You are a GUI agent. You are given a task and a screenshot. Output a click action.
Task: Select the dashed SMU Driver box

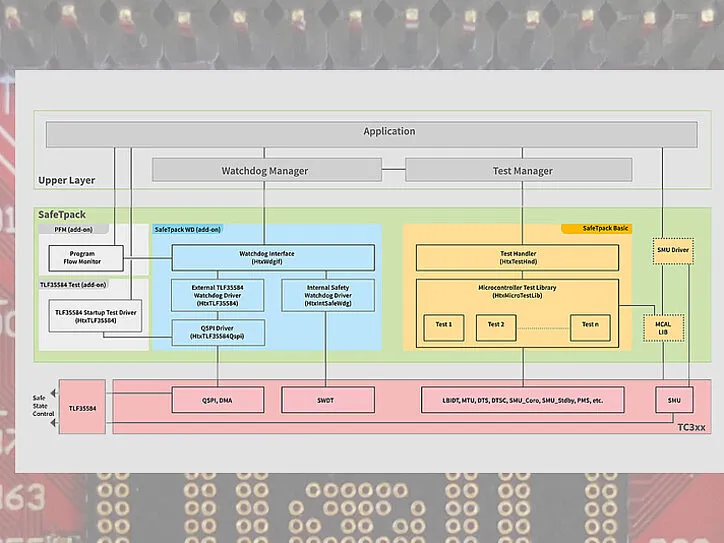coord(673,251)
